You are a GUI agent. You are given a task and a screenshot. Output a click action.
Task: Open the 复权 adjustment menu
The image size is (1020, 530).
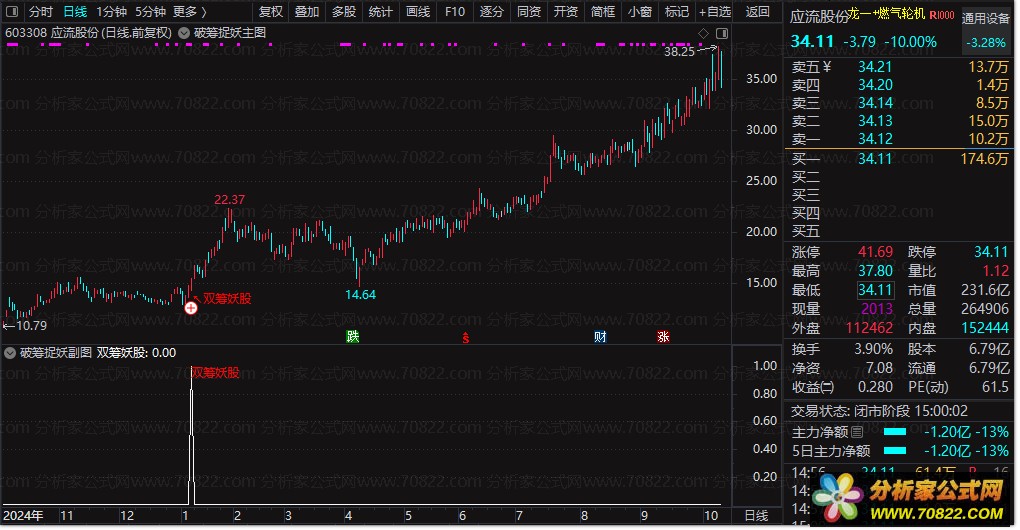coord(271,12)
